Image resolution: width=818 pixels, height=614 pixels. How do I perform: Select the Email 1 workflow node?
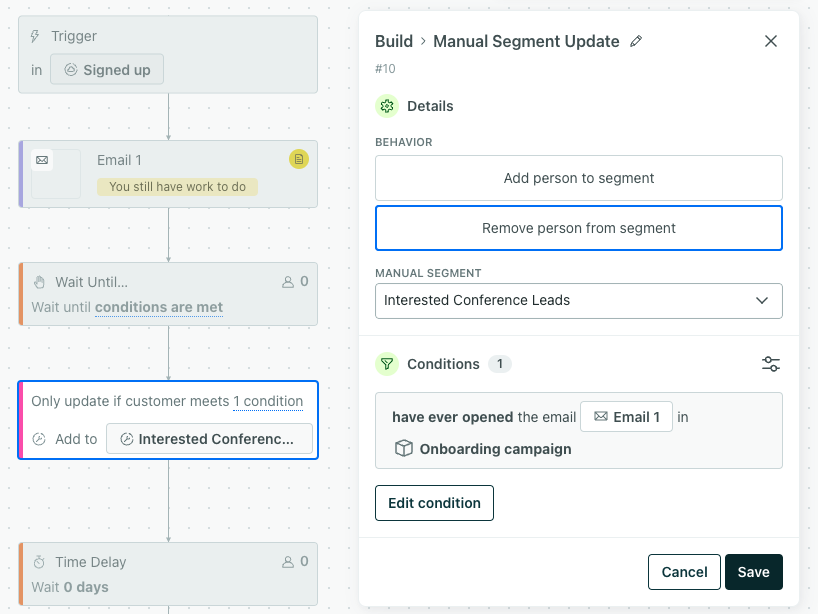168,174
